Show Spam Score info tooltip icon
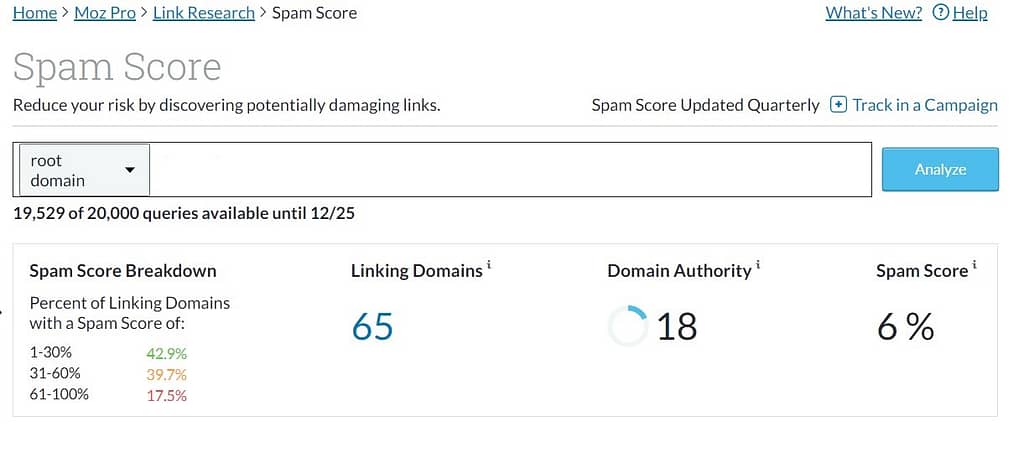The width and height of the screenshot is (1024, 459). (974, 264)
